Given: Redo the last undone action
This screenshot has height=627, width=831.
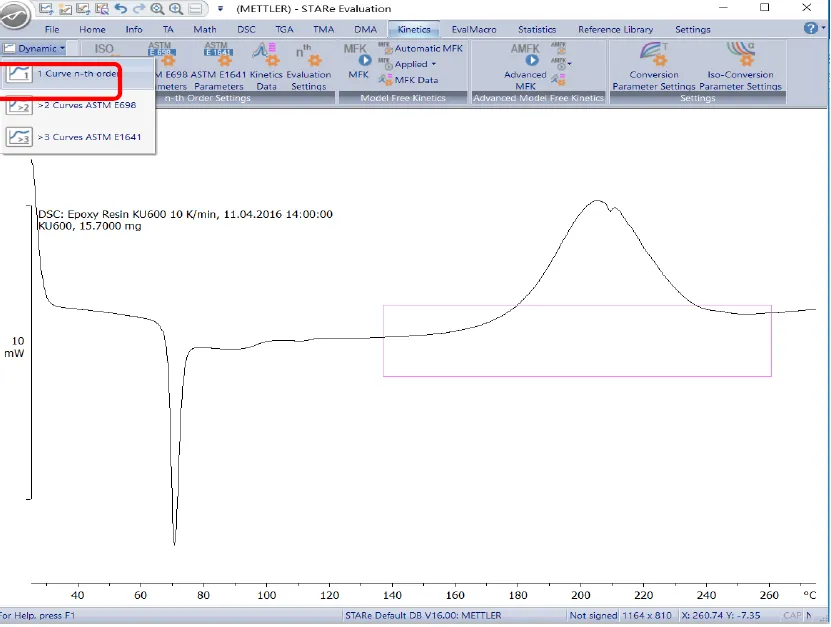Looking at the screenshot, I should 139,8.
